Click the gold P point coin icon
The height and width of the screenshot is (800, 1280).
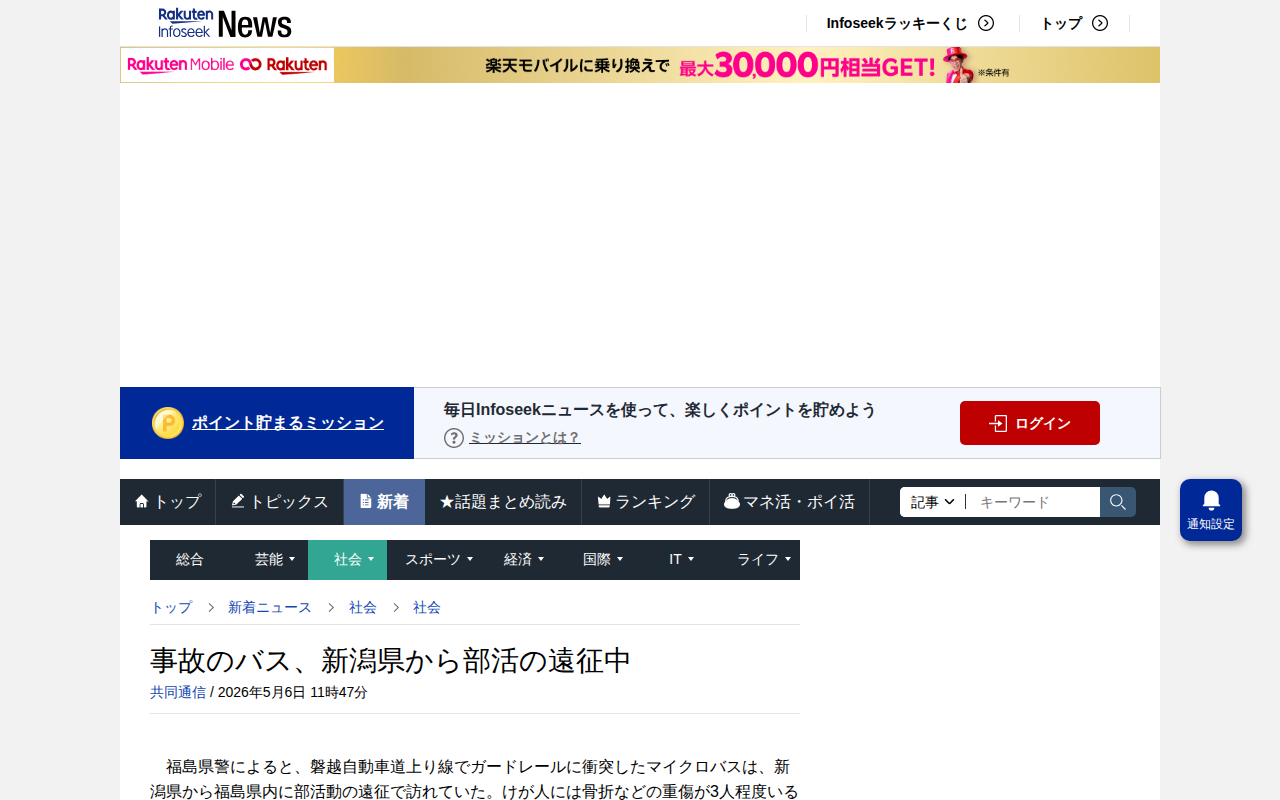[x=168, y=423]
